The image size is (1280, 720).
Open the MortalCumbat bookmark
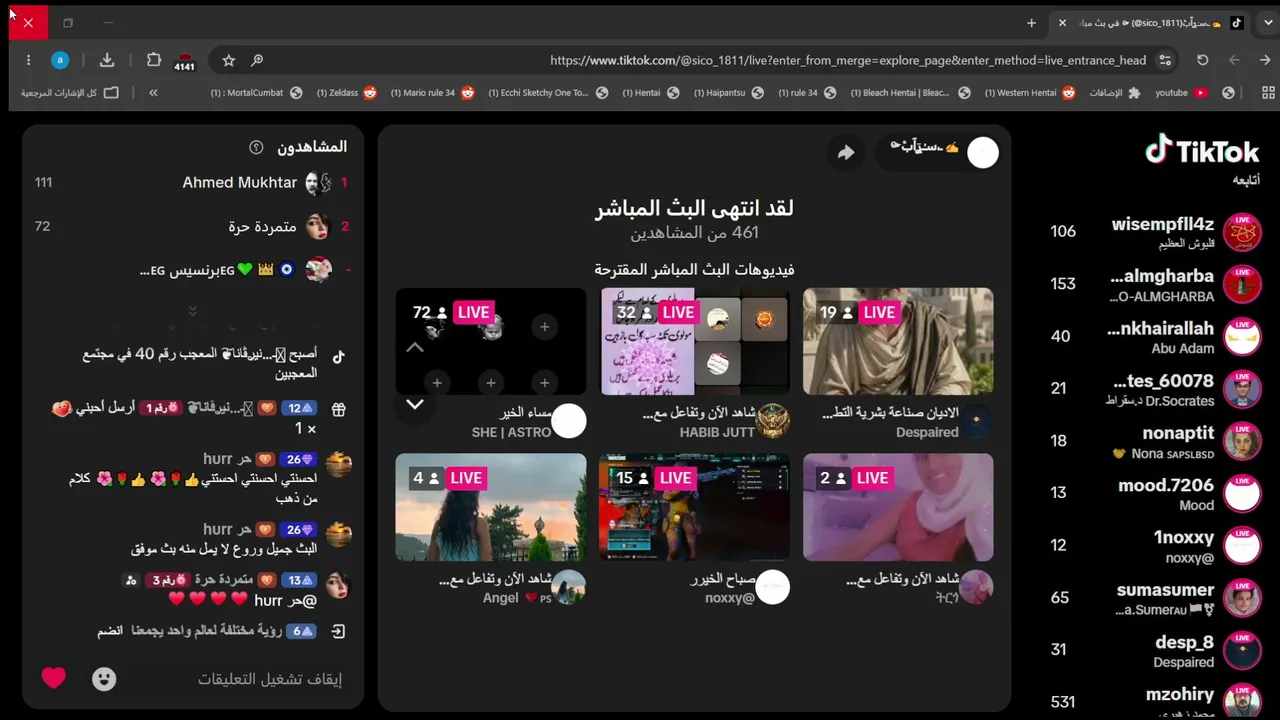pos(257,93)
